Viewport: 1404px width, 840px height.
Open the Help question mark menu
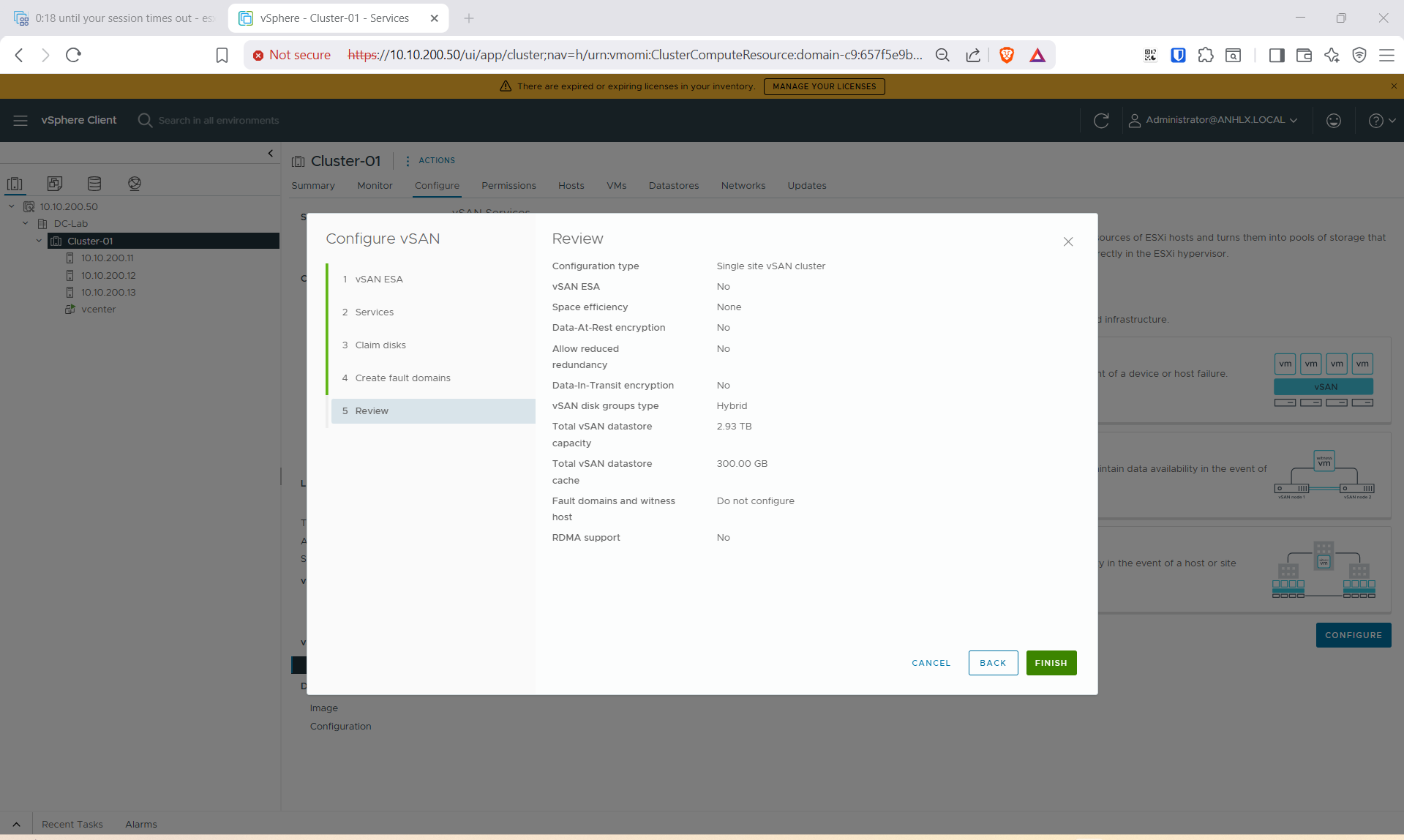pyautogui.click(x=1381, y=120)
